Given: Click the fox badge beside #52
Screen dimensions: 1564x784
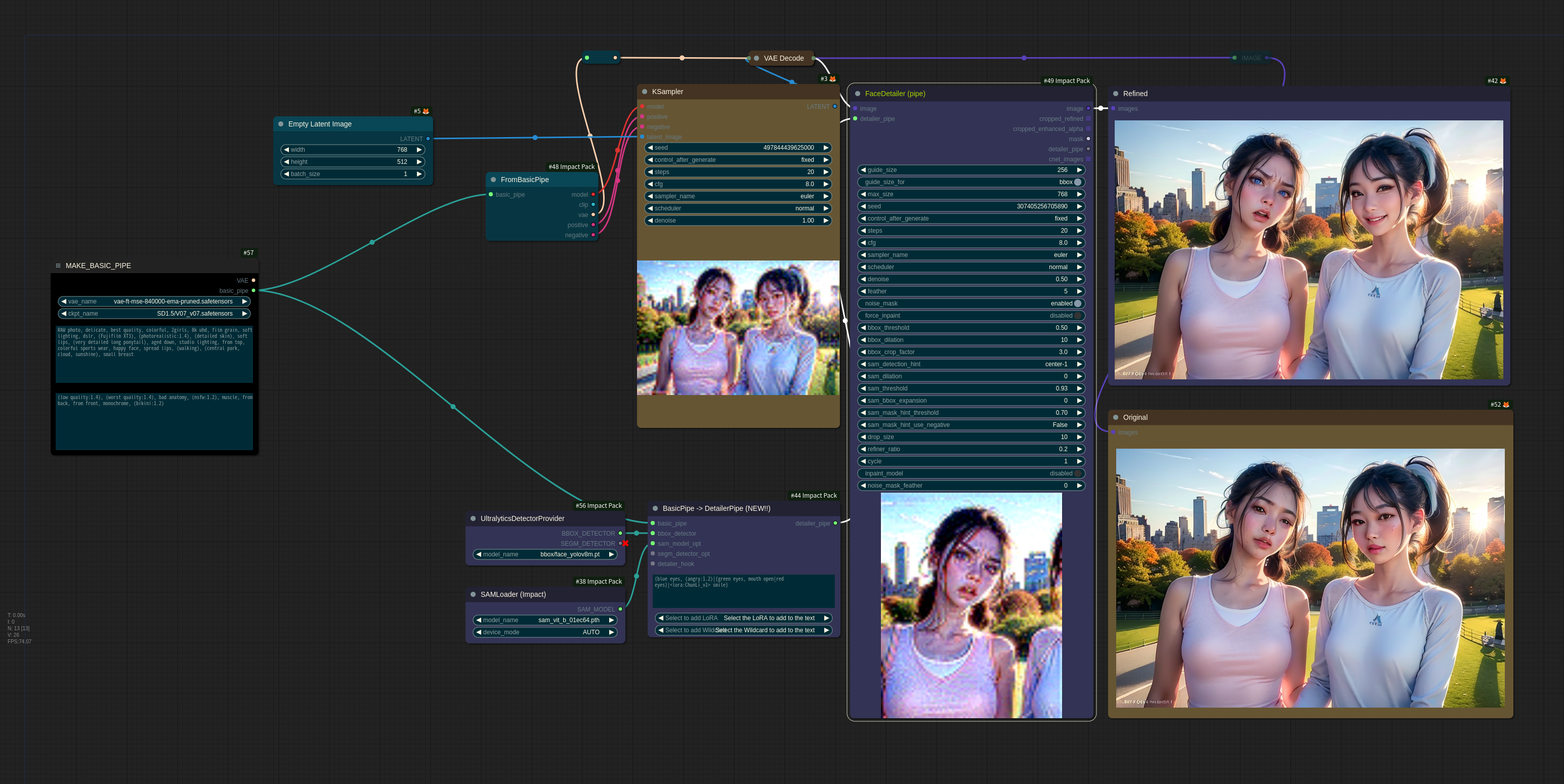Looking at the screenshot, I should tap(1506, 405).
